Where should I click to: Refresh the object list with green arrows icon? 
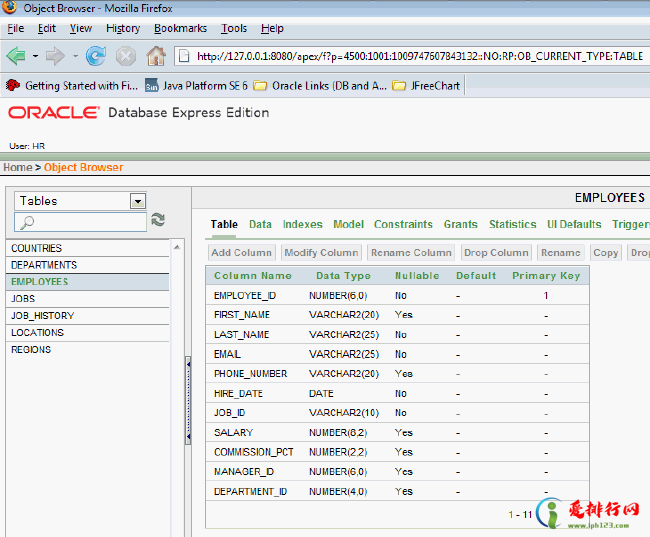158,220
